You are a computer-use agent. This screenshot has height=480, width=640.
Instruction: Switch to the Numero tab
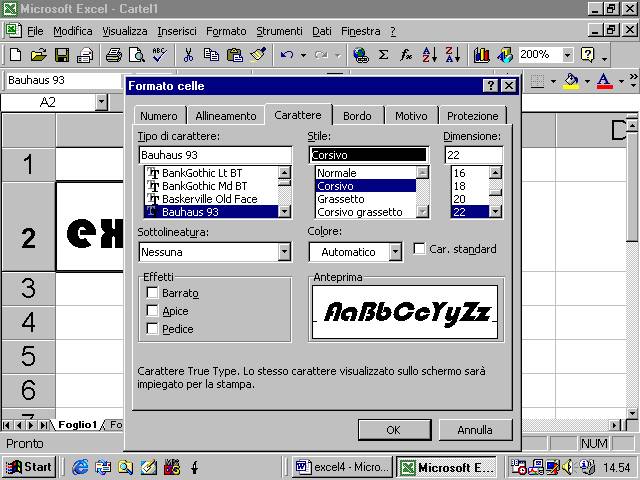[x=159, y=116]
